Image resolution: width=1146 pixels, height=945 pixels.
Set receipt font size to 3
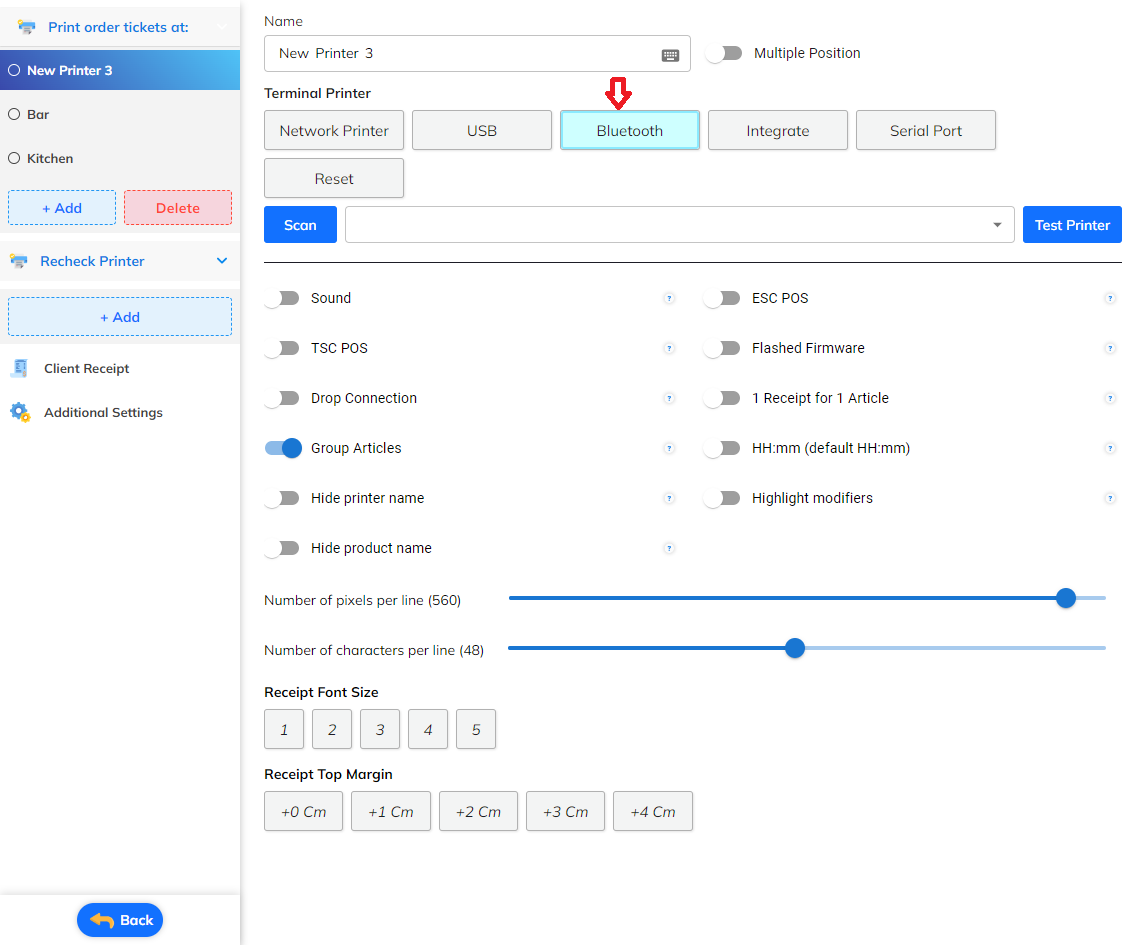coord(380,729)
